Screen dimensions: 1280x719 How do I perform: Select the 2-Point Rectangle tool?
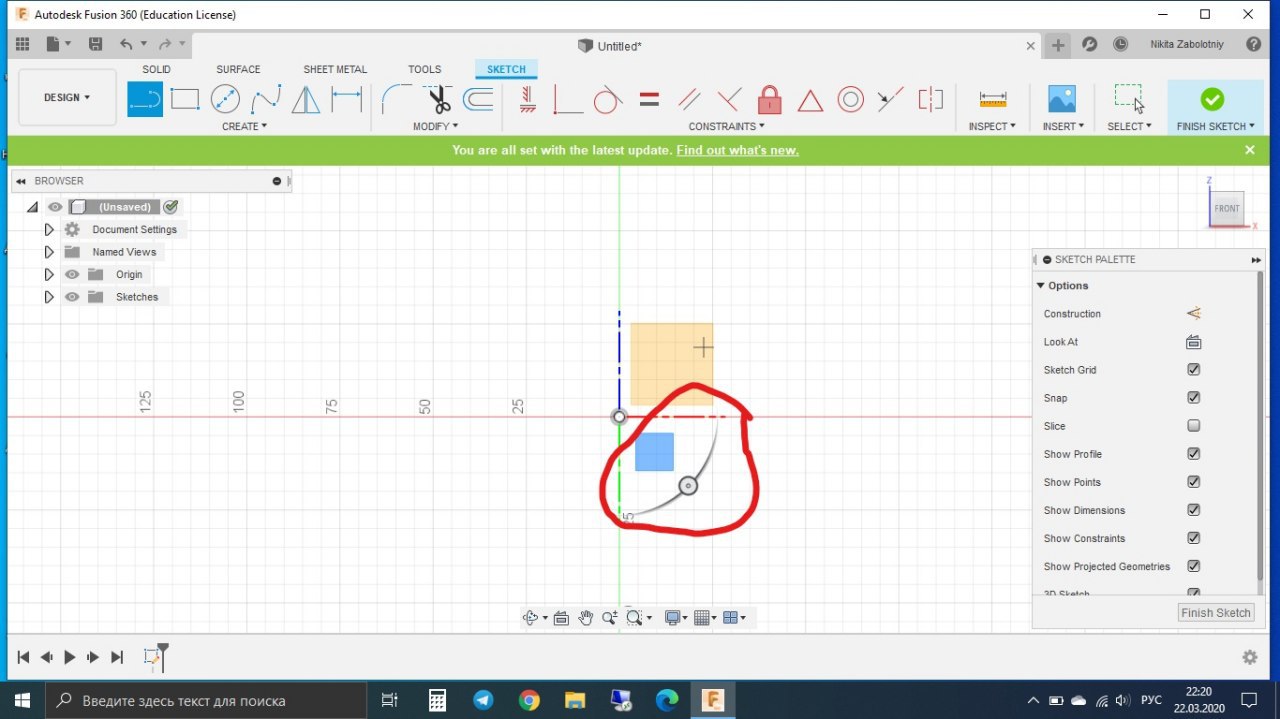coord(185,99)
